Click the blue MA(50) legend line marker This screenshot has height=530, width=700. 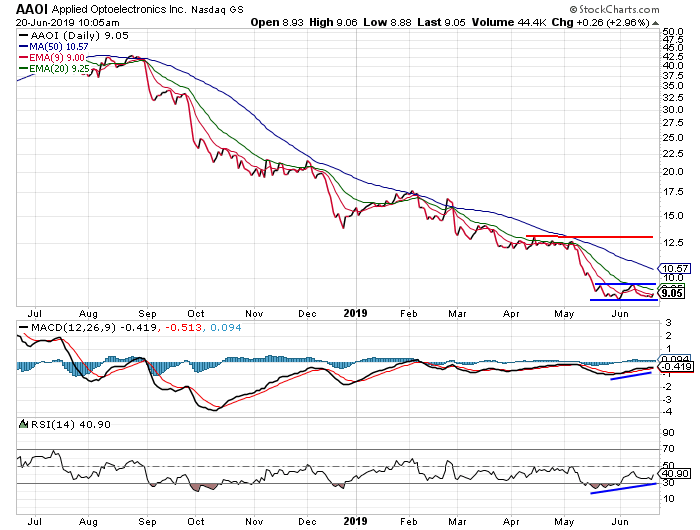click(x=23, y=46)
